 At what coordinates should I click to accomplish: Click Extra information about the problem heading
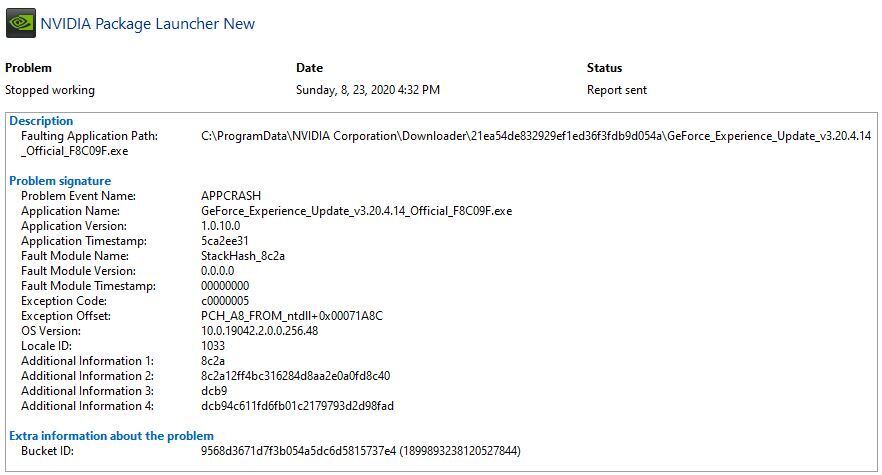[111, 436]
